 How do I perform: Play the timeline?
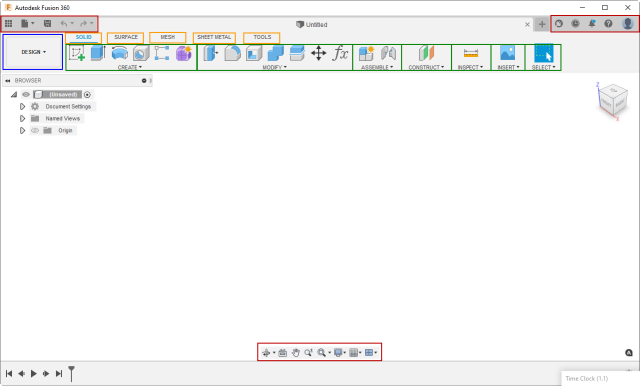coord(33,373)
